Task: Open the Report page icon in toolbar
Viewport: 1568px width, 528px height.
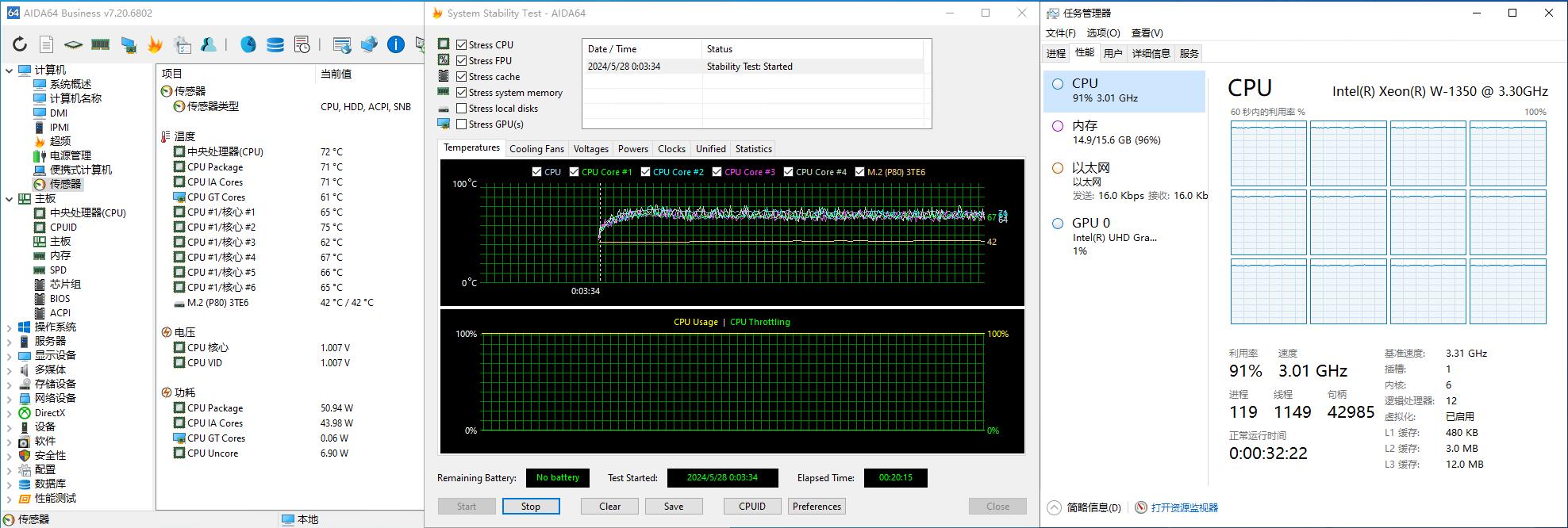Action: [x=47, y=45]
